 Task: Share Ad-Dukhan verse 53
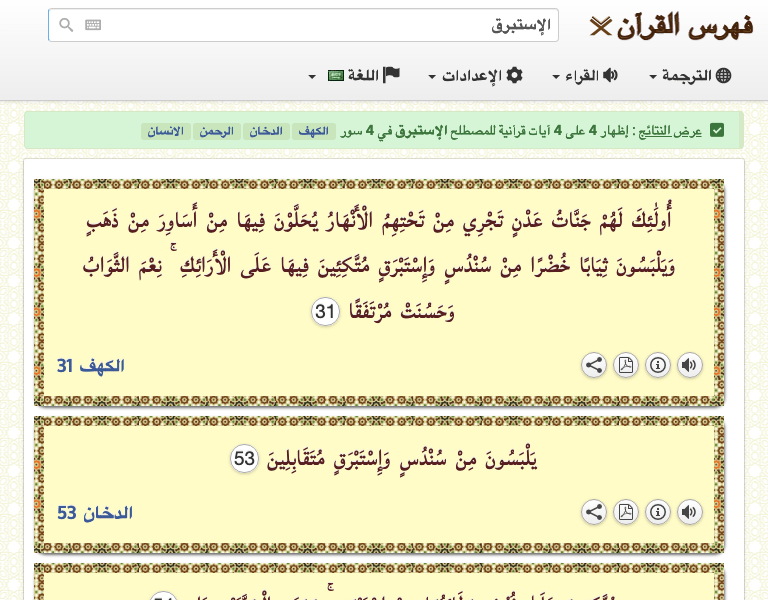point(594,512)
